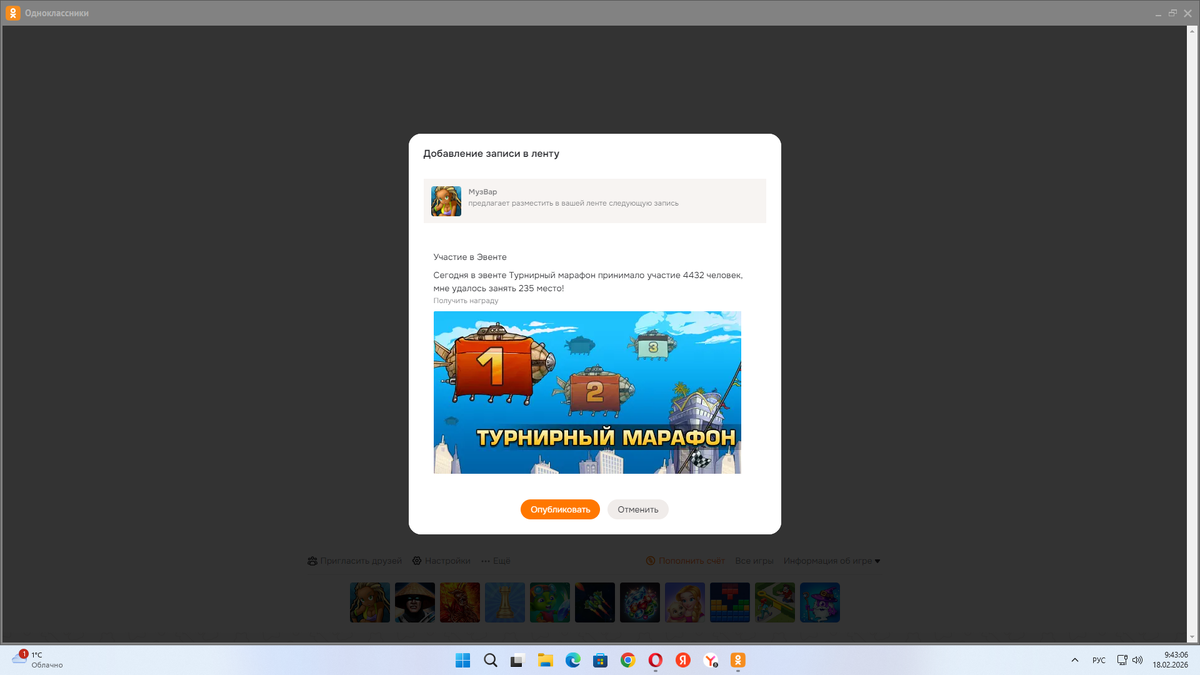Click the Отменить button
The width and height of the screenshot is (1200, 675).
[x=638, y=509]
